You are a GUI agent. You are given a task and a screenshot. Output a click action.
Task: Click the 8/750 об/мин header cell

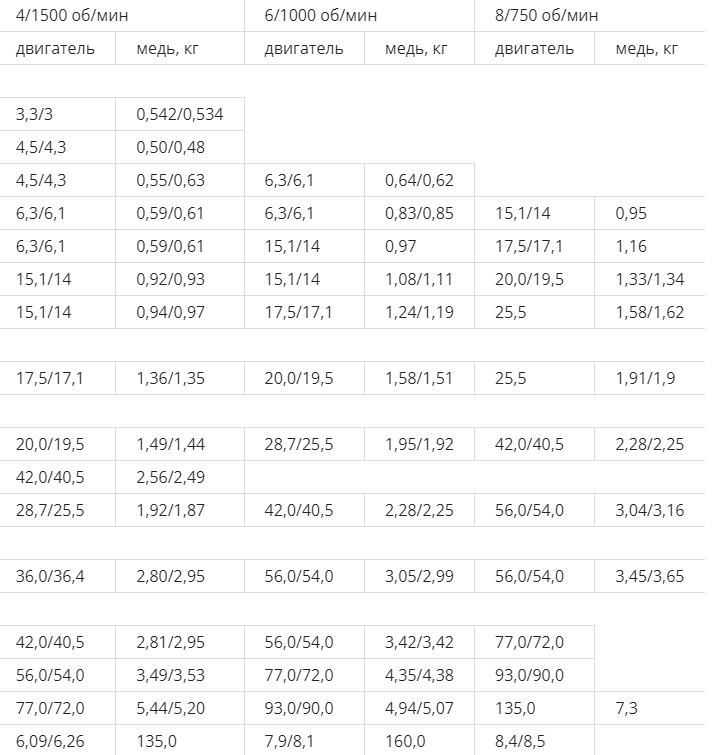coord(590,15)
